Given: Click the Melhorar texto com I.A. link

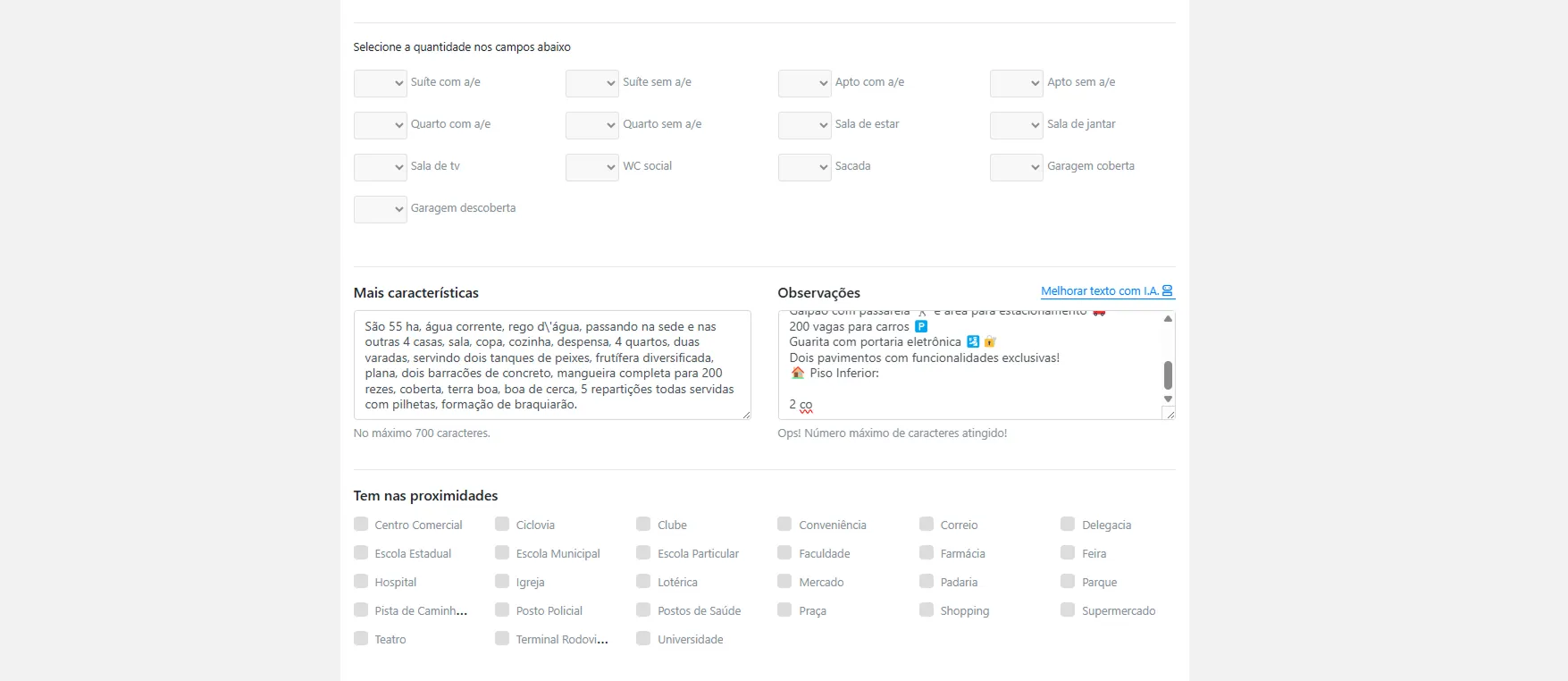Looking at the screenshot, I should click(1099, 291).
